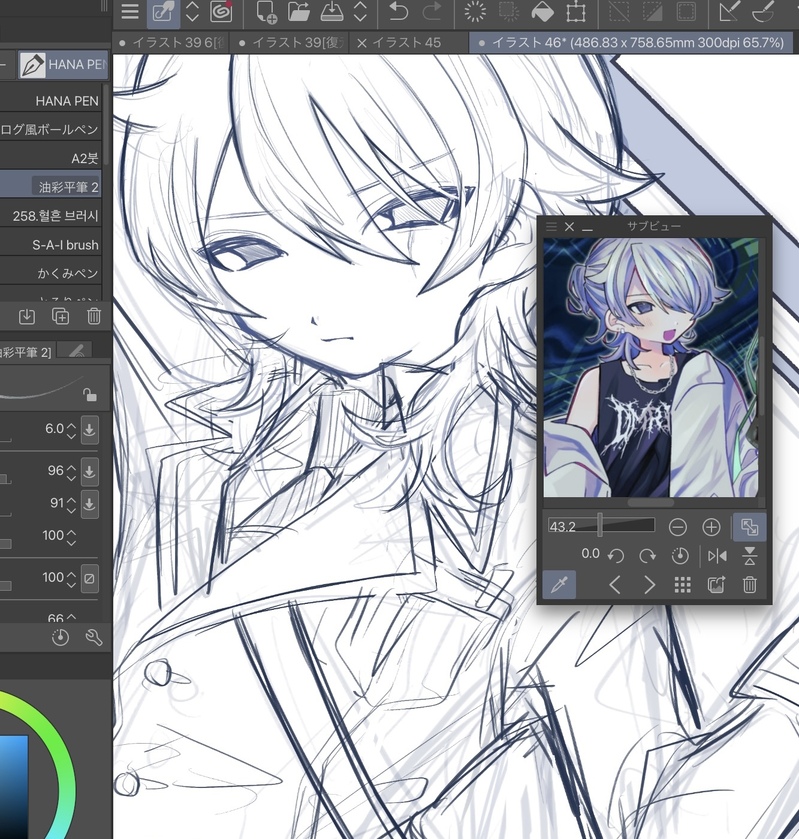Toggle the tool property lock
This screenshot has width=799, height=839.
89,395
